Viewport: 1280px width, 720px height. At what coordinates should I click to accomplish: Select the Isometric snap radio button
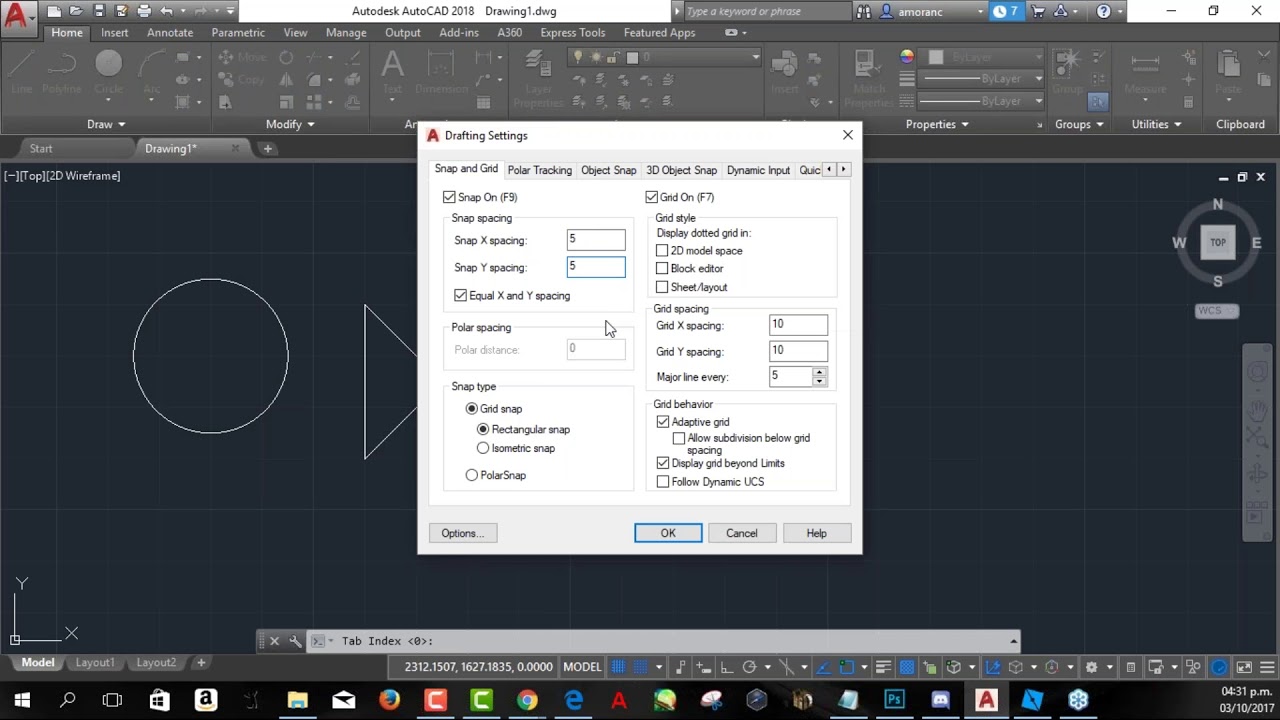tap(483, 448)
